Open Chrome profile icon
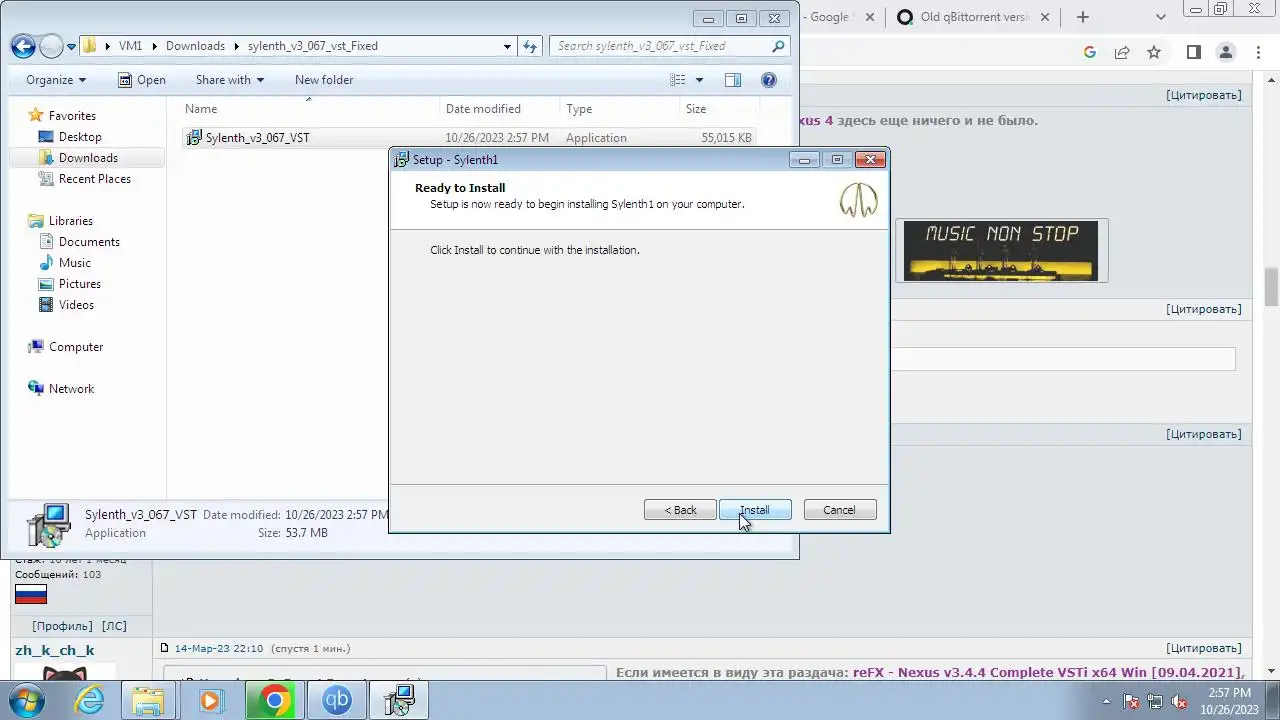 tap(1225, 52)
